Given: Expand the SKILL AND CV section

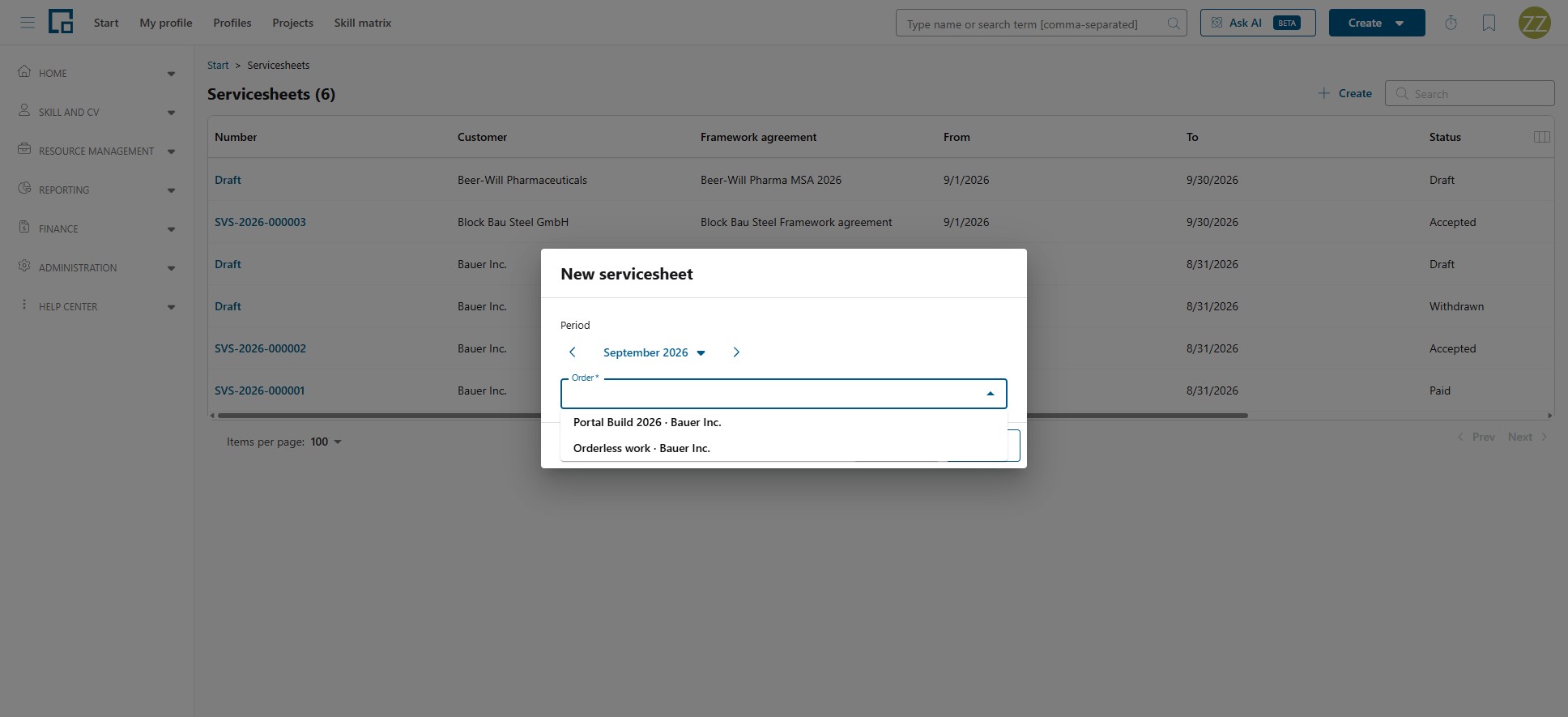Looking at the screenshot, I should tap(171, 113).
